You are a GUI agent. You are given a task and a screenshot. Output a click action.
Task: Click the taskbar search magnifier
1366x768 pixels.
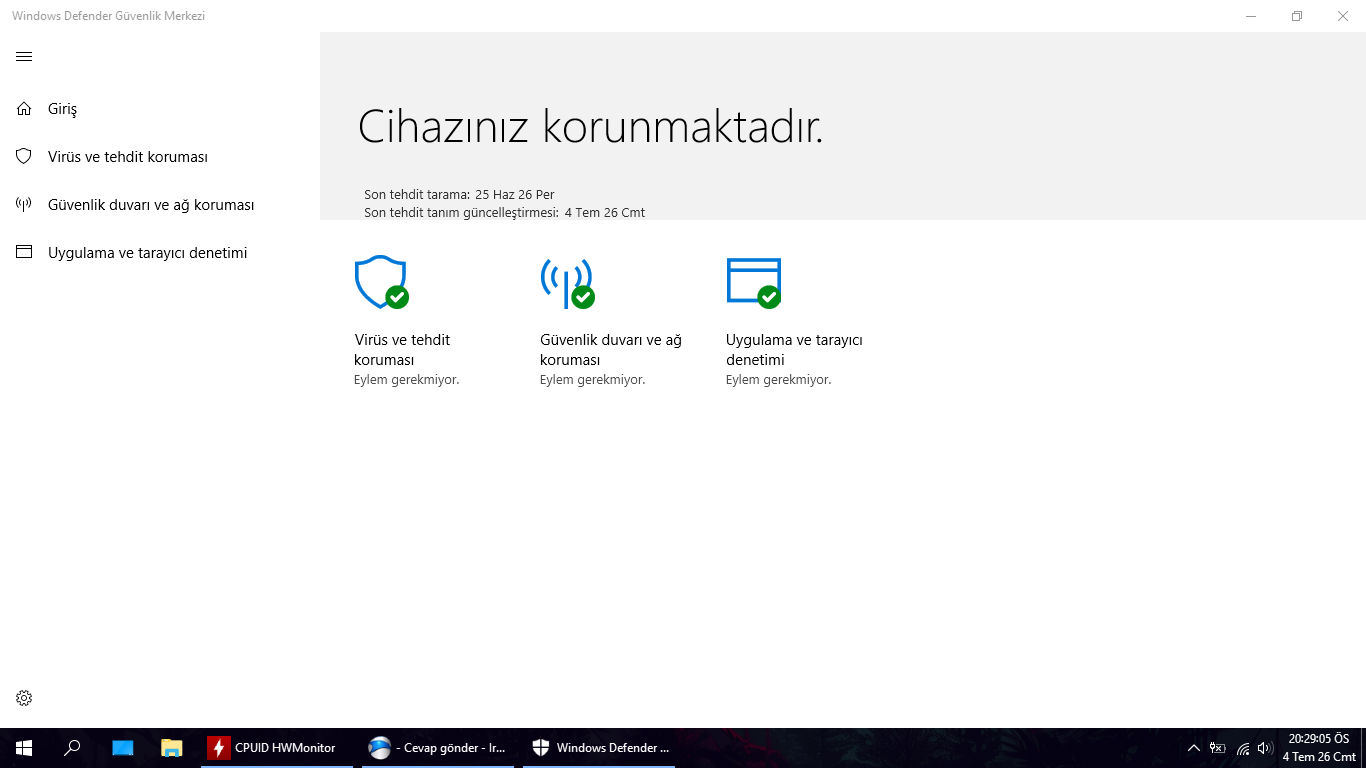[x=72, y=748]
